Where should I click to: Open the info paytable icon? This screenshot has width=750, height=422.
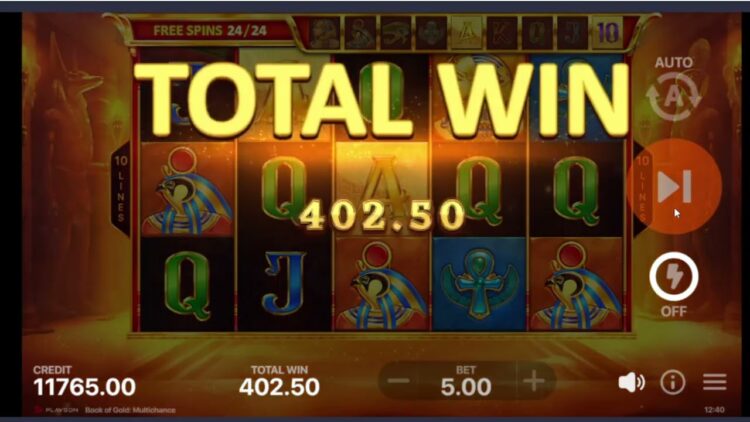pos(673,382)
